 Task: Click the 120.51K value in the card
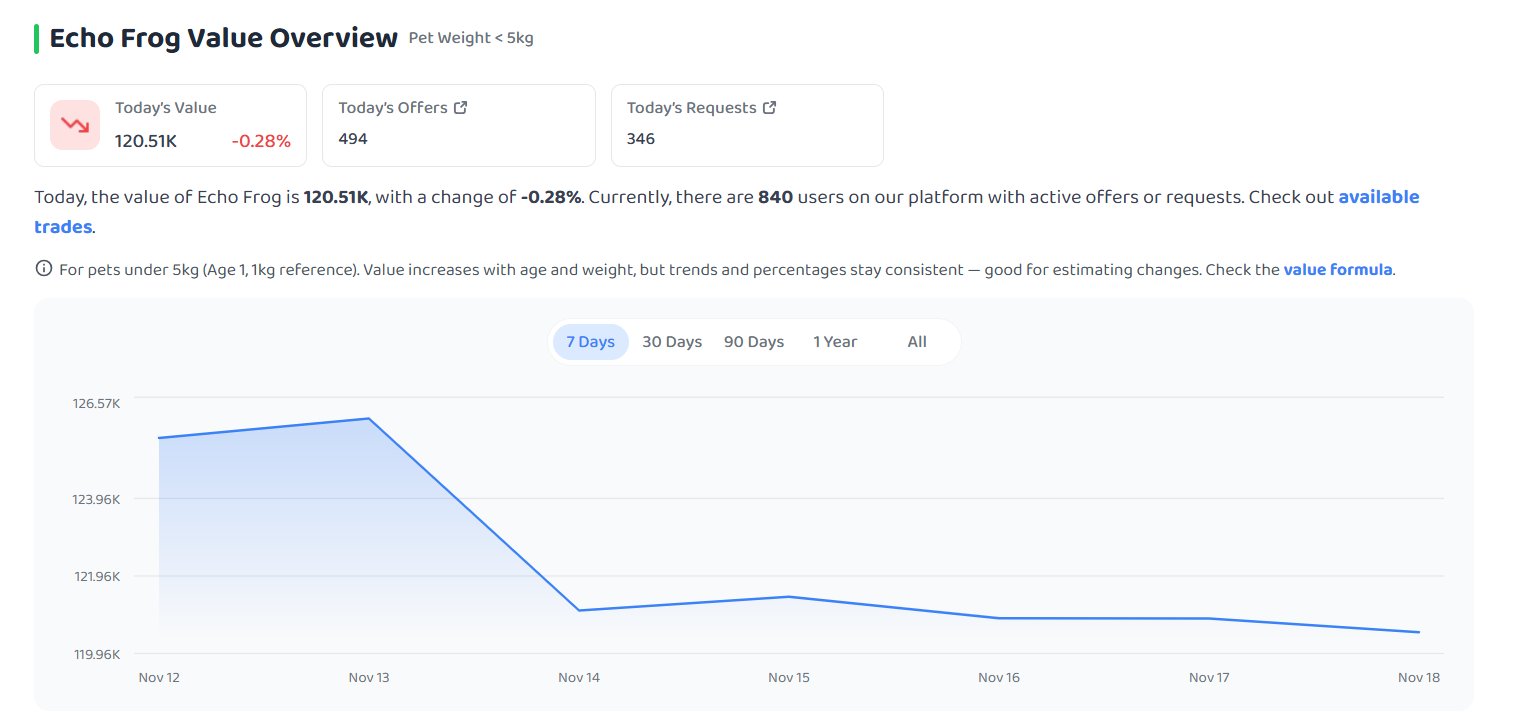[x=146, y=141]
